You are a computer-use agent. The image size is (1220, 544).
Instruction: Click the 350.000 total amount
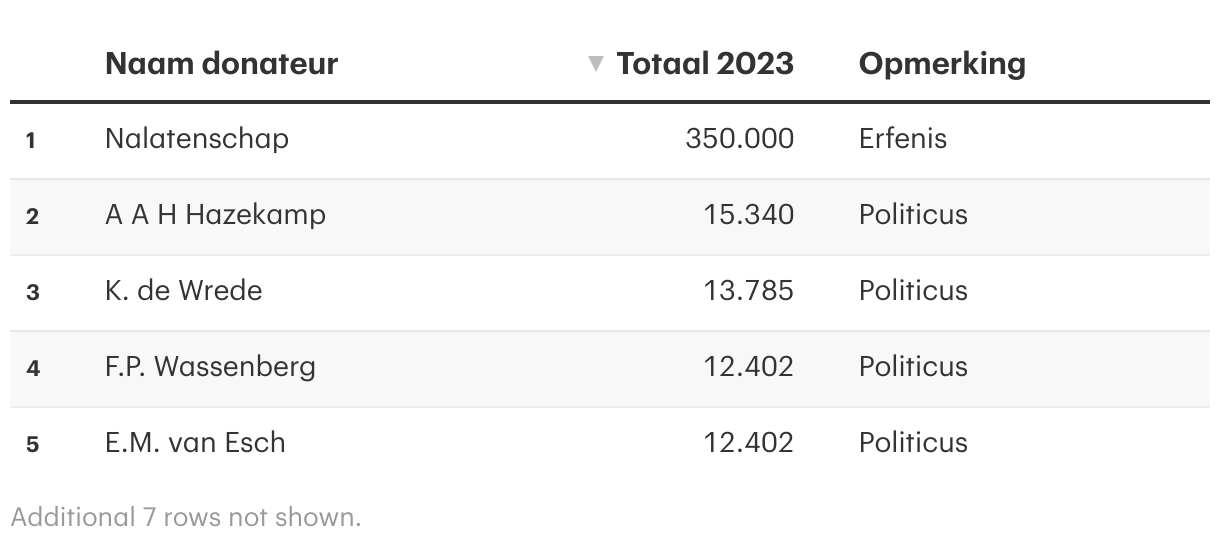tap(739, 139)
